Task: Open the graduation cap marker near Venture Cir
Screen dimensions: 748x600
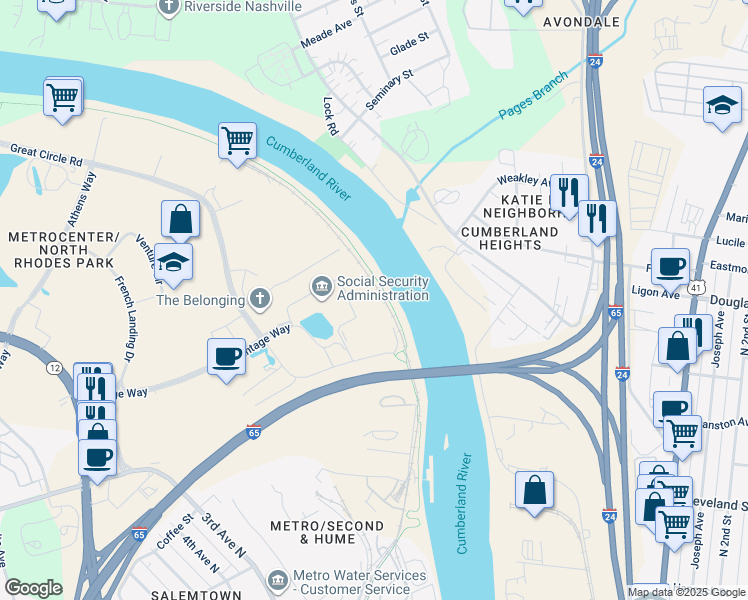Action: (173, 263)
